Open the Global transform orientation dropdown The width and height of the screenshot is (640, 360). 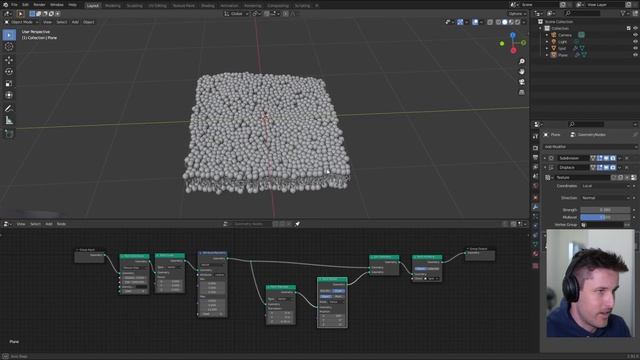click(236, 13)
